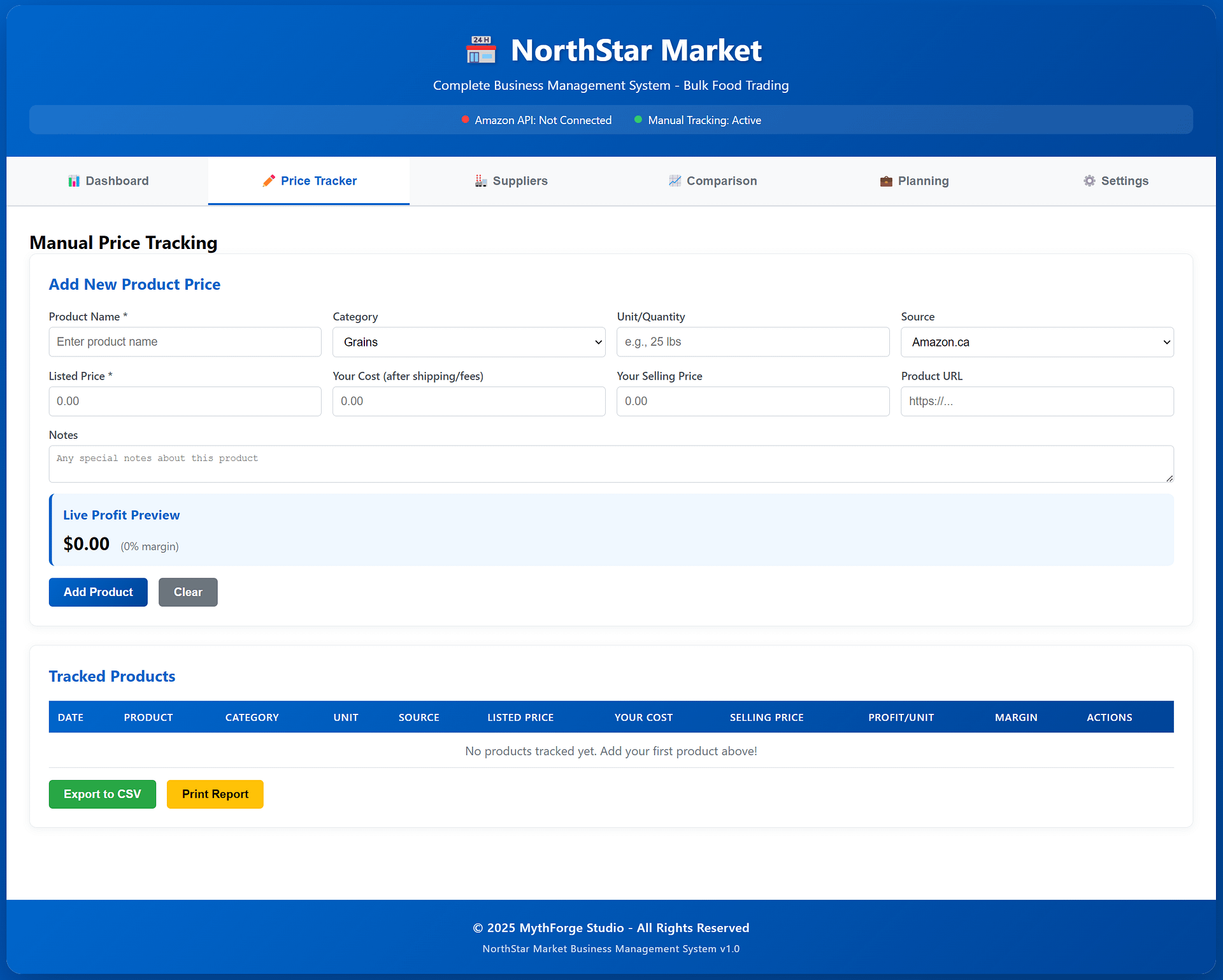Click into the Product URL field
Viewport: 1223px width, 980px height.
pos(1037,401)
